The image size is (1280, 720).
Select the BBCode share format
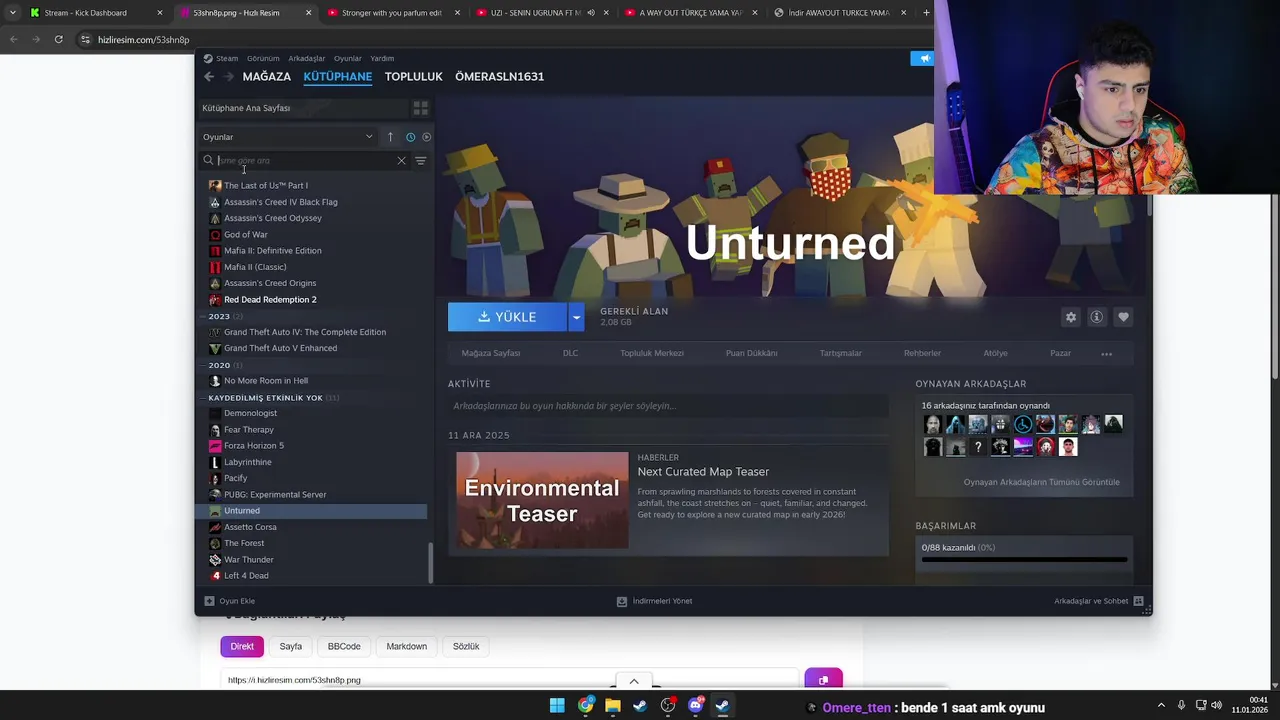coord(344,646)
